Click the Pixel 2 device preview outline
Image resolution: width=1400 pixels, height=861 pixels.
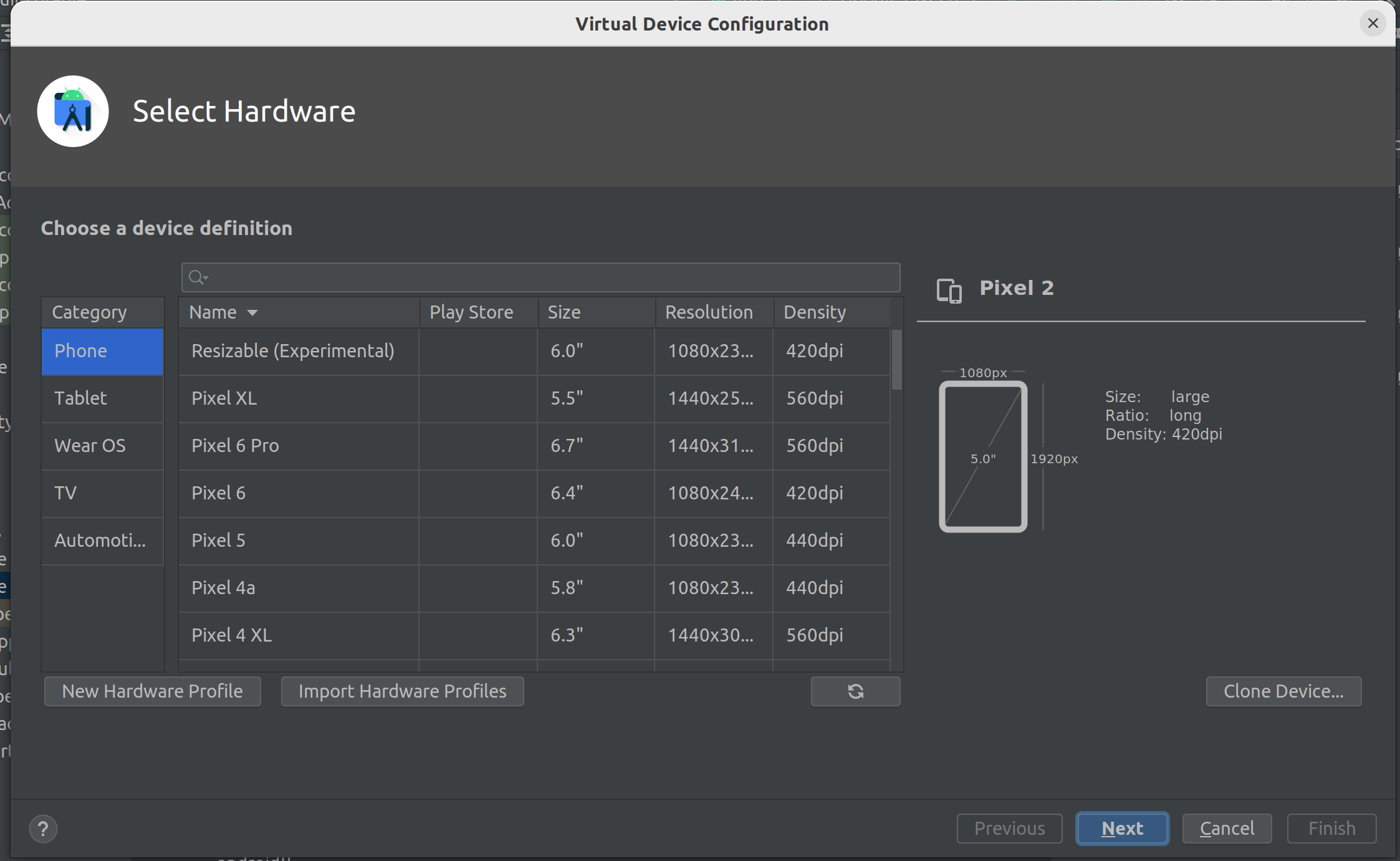983,456
